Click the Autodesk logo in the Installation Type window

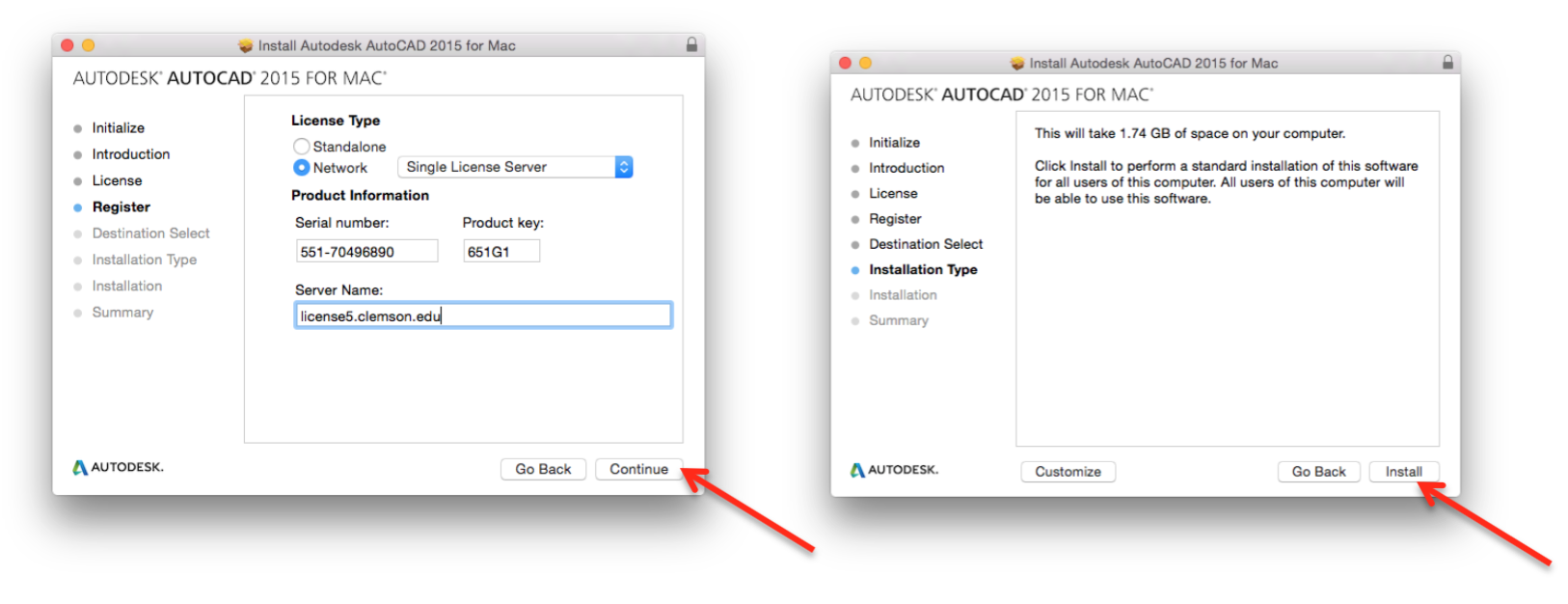[x=894, y=470]
